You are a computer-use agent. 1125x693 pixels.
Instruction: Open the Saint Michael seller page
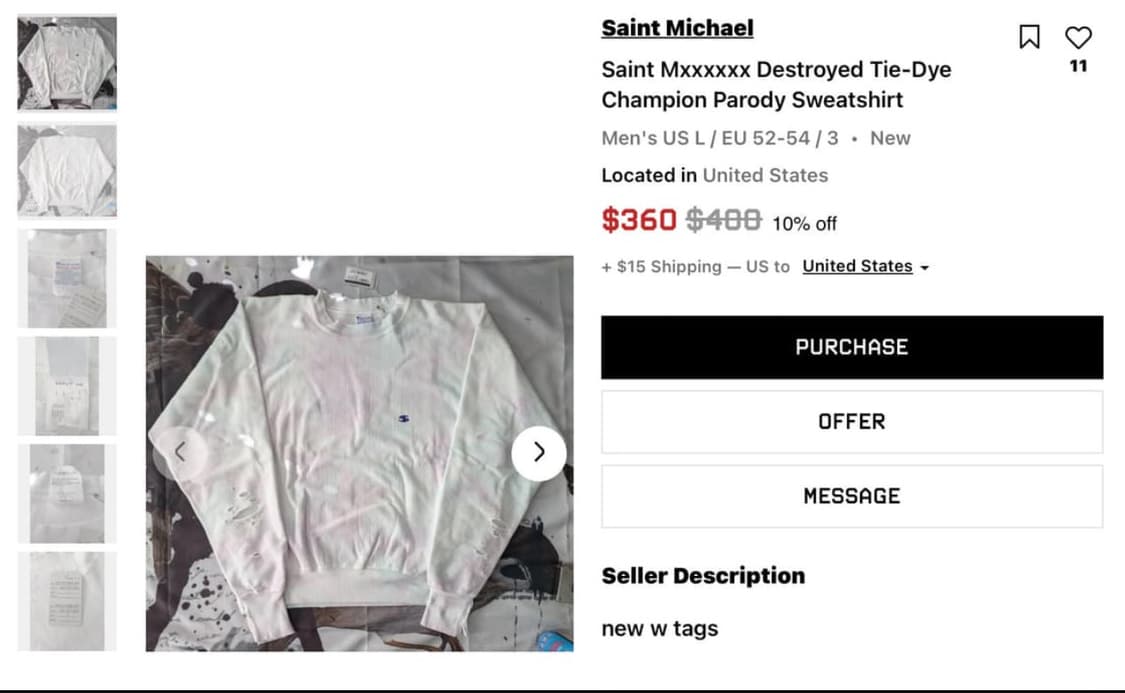tap(676, 28)
